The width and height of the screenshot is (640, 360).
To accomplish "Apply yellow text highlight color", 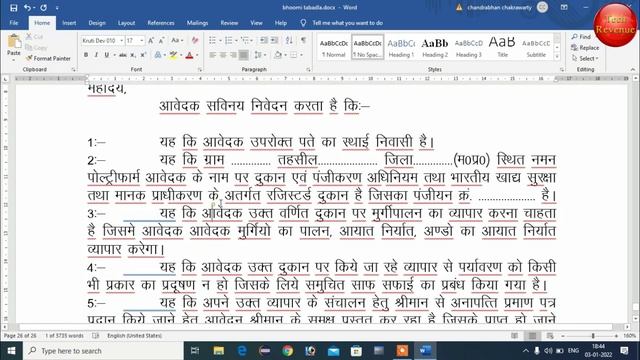I will point(173,55).
